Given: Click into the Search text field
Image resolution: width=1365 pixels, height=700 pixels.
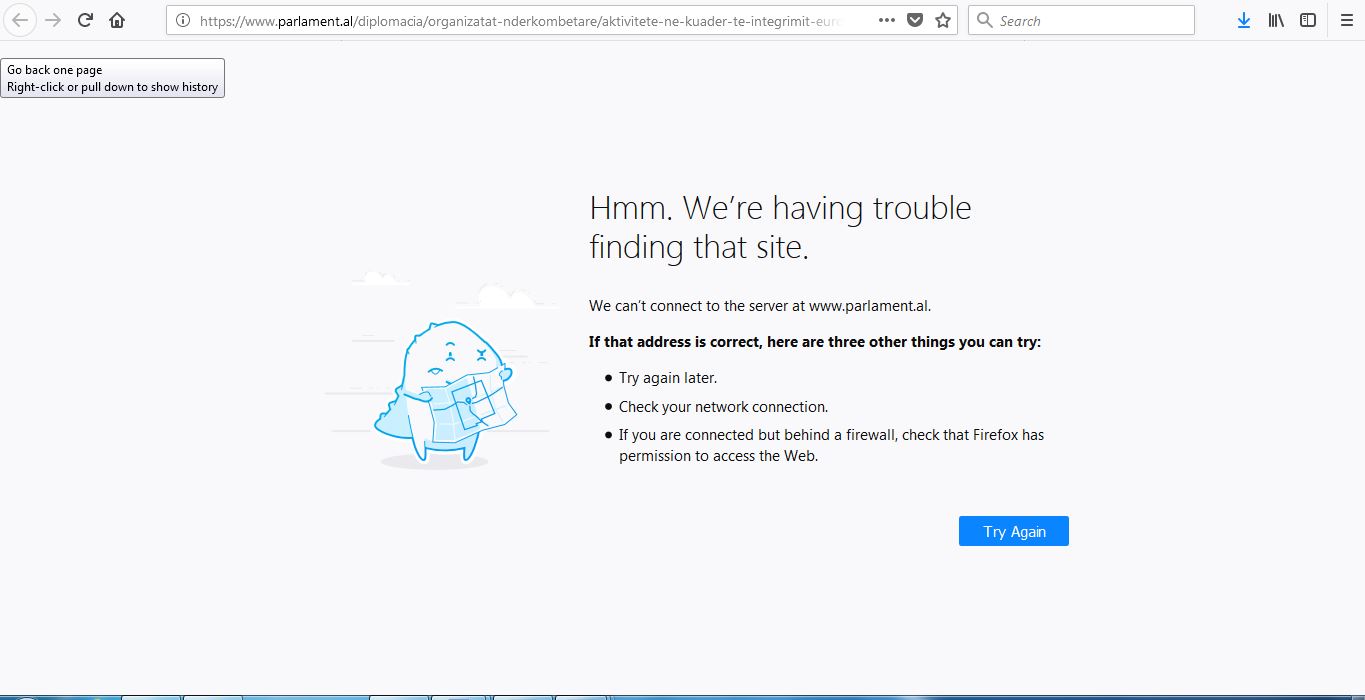Looking at the screenshot, I should (x=1090, y=20).
